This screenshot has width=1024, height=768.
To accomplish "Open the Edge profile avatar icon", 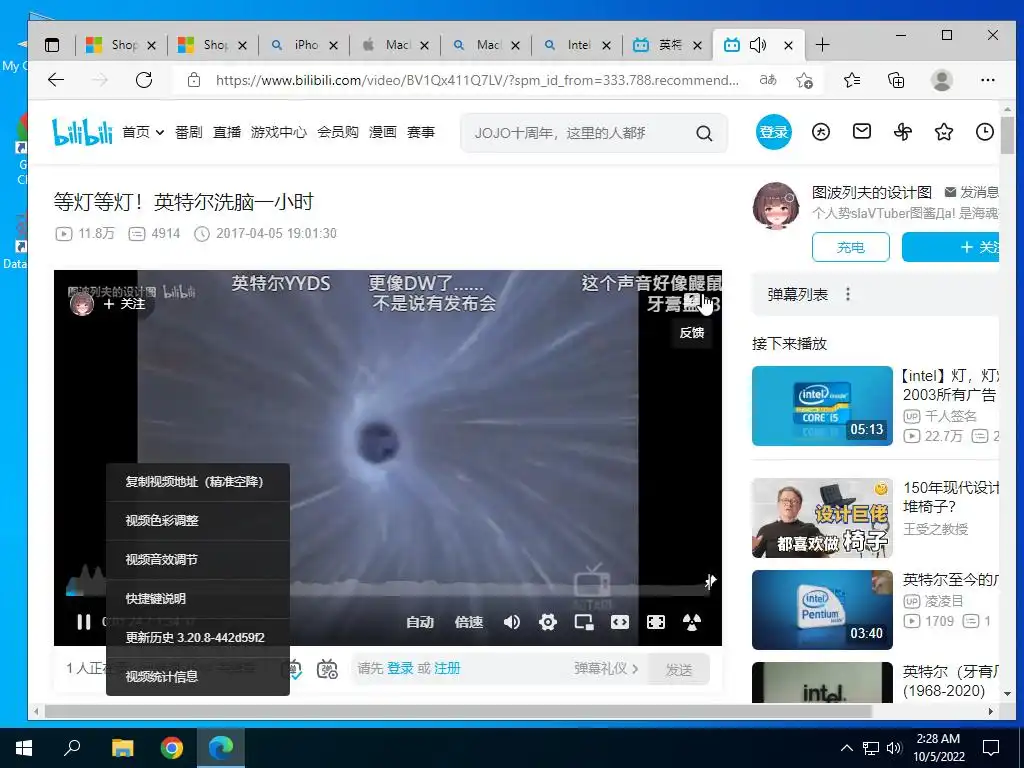I will 941,80.
